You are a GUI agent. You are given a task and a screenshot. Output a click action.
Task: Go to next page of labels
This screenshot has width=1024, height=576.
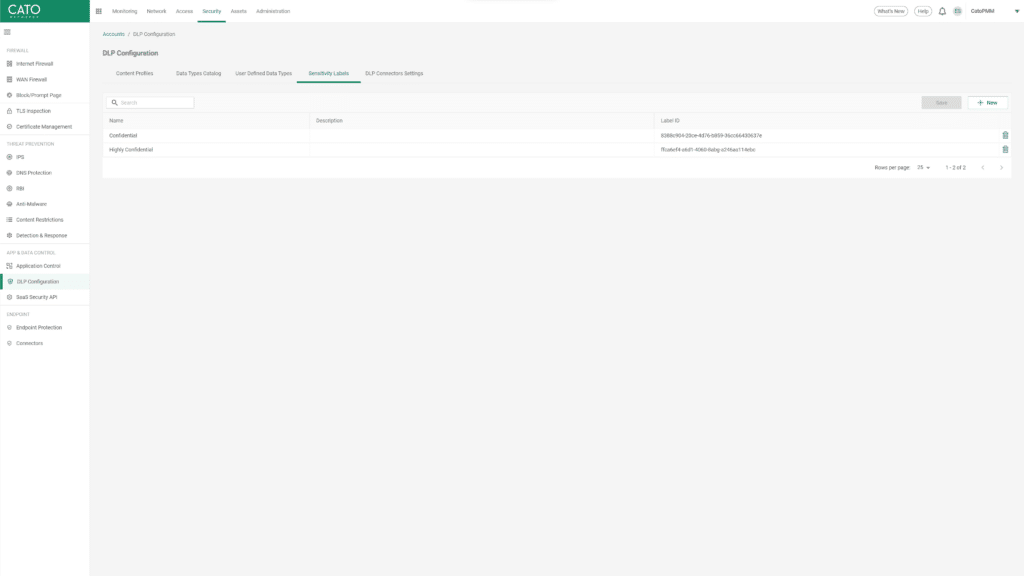pos(1001,167)
